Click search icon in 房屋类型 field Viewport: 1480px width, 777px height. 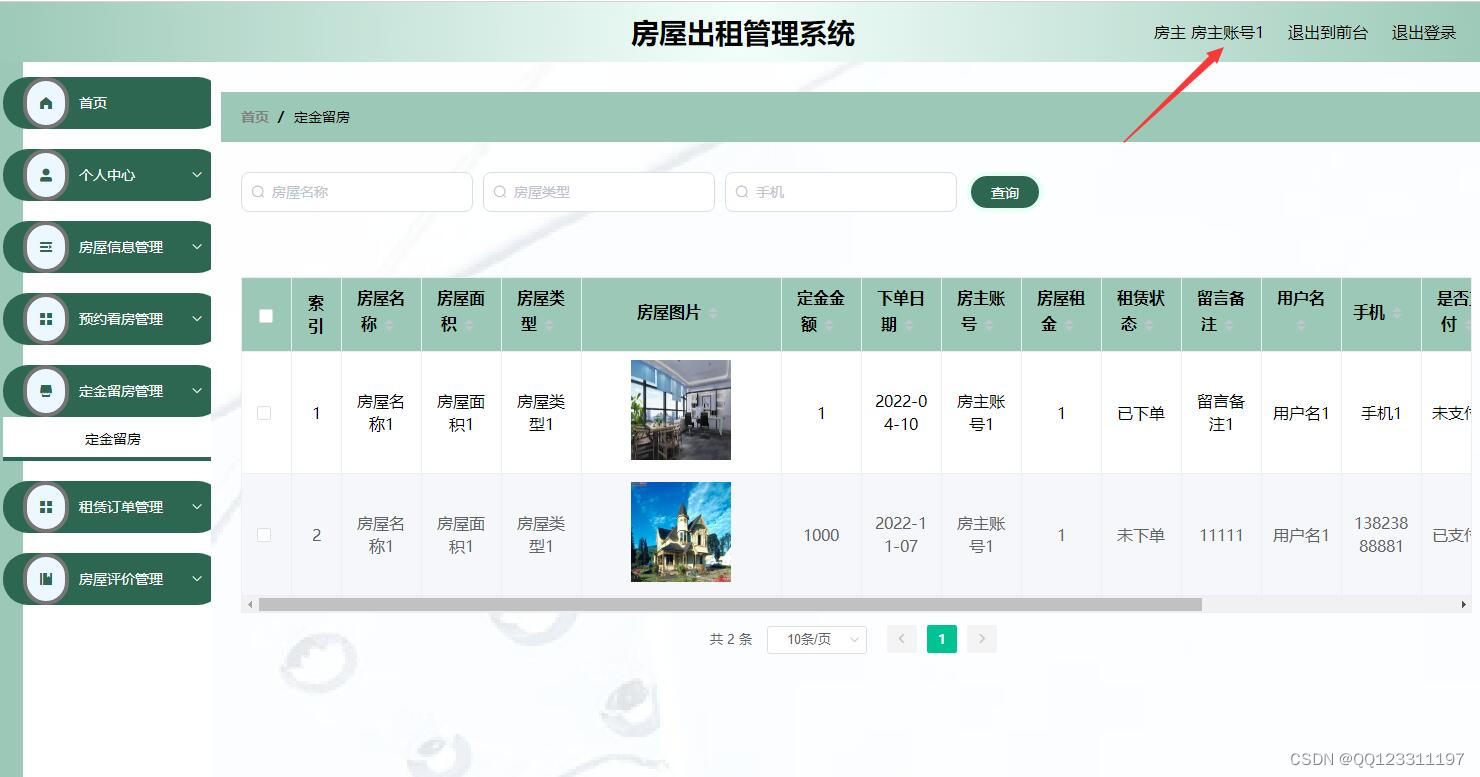point(500,192)
